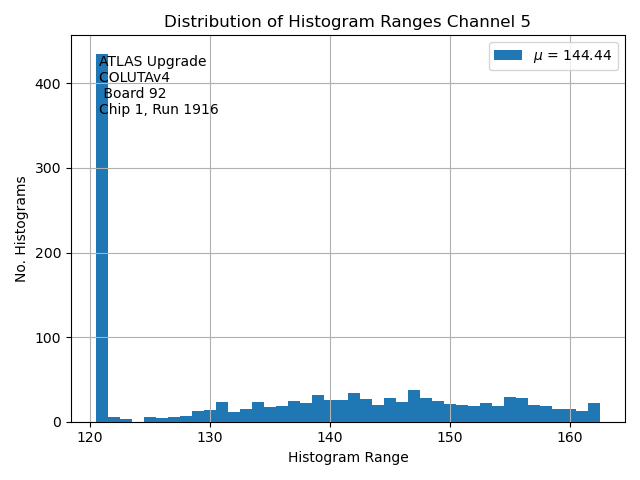Click the y-axis tick label 100
This screenshot has height=480, width=640.
[x=51, y=338]
